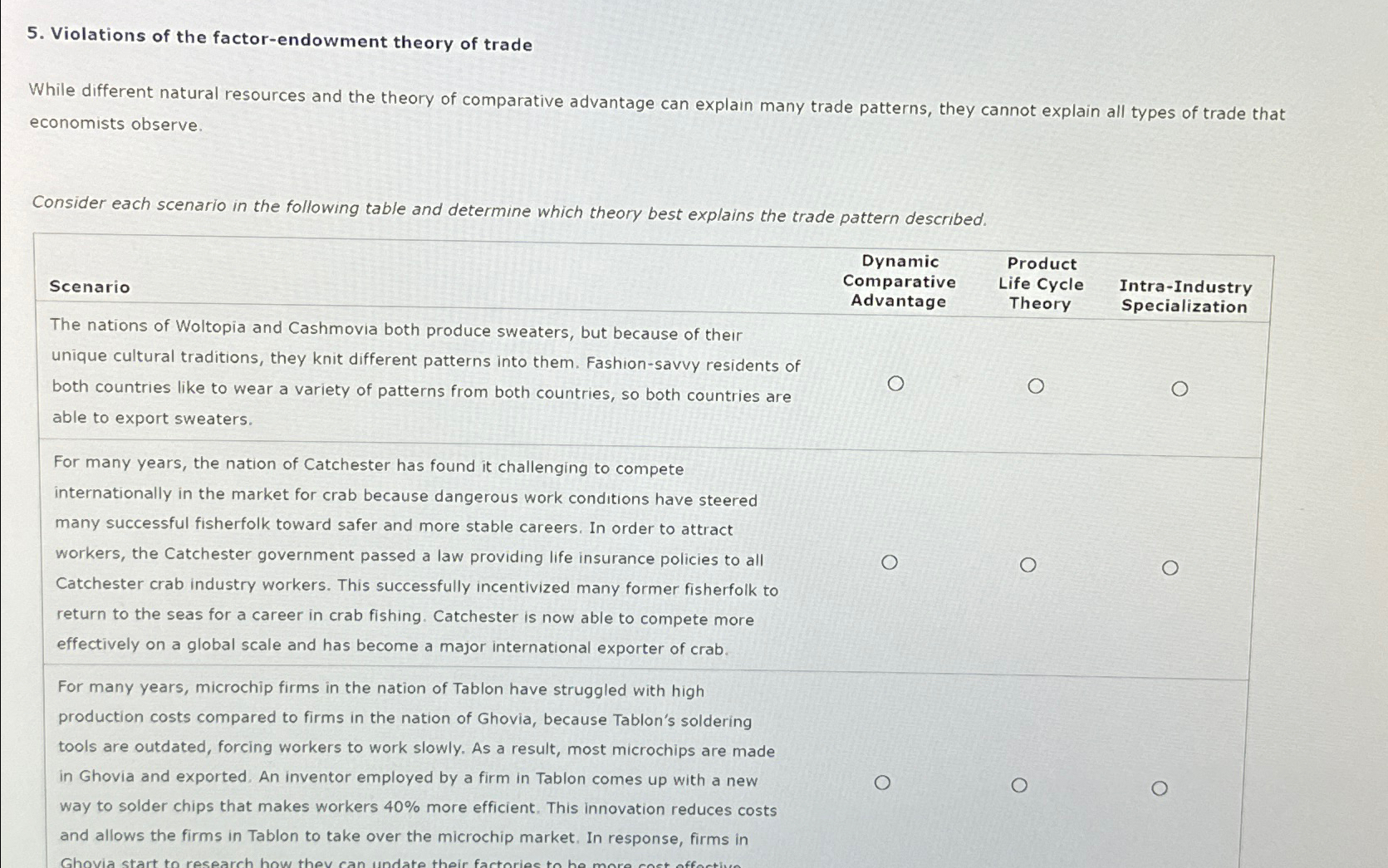Click the Product Life Cycle Theory column header
1388x868 pixels.
(1041, 283)
